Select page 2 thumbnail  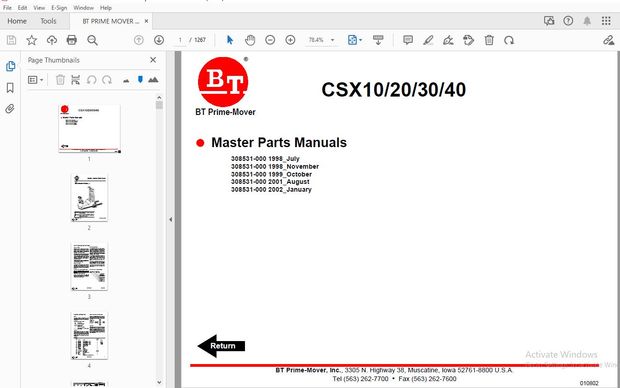click(89, 198)
